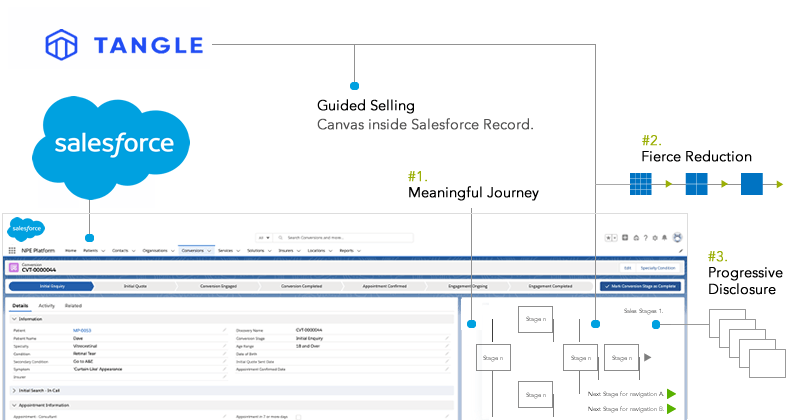Screen dimensions: 800x420
Task: Click green arrow for navigation B
Action: pyautogui.click(x=671, y=409)
